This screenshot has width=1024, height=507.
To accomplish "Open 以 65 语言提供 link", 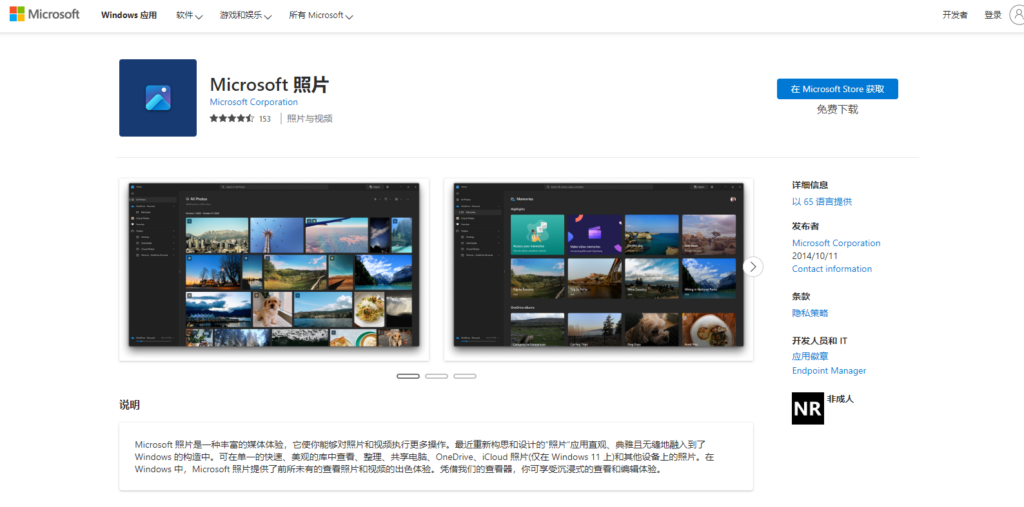I will (x=822, y=202).
